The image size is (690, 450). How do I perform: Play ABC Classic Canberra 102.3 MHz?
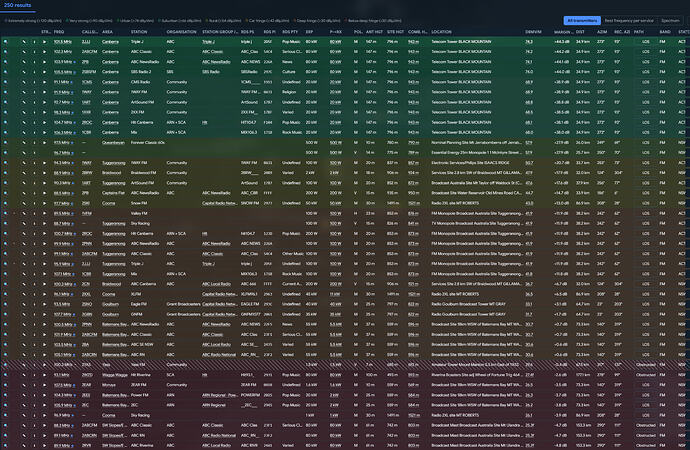coord(44,52)
